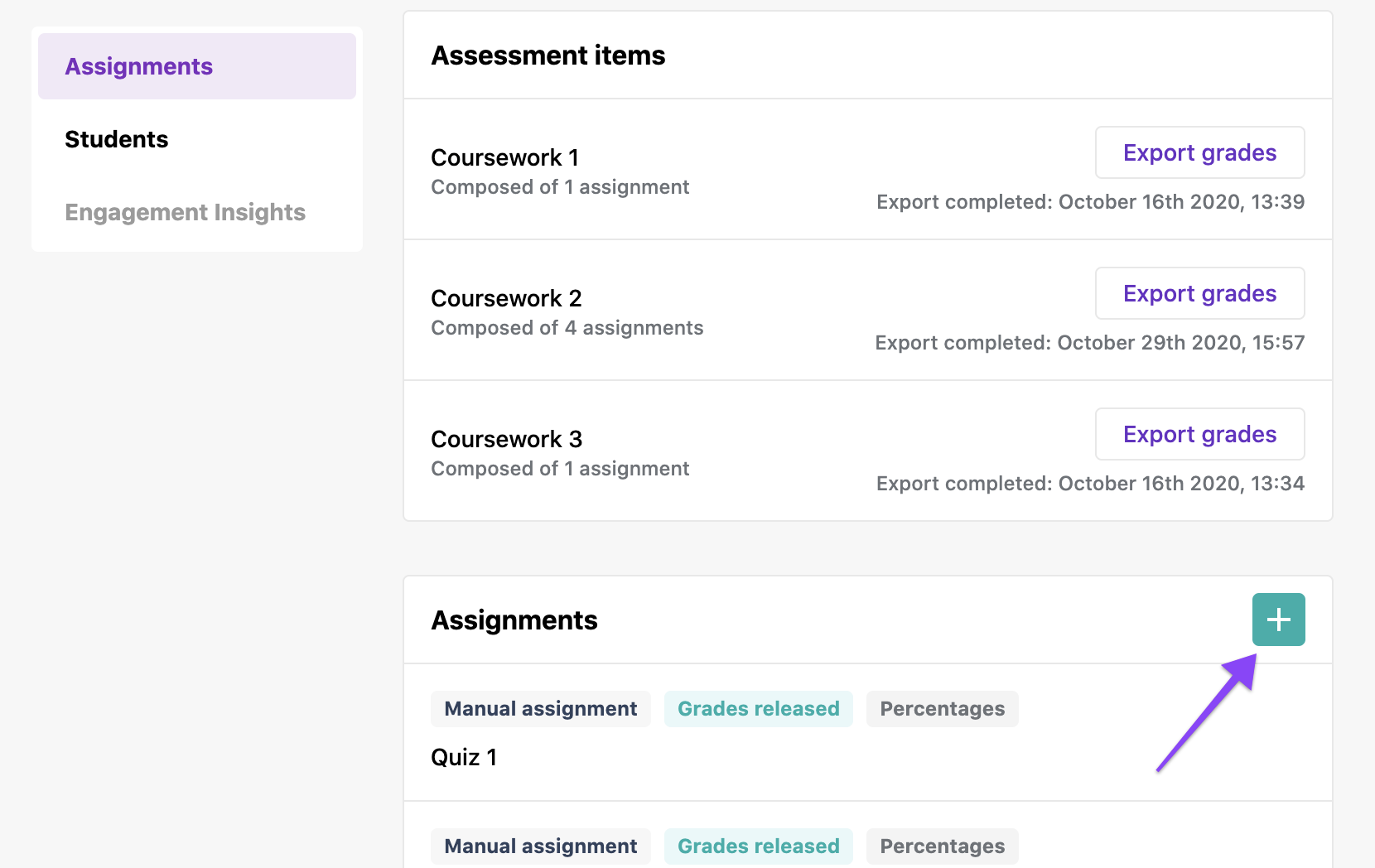Open the Students section
The image size is (1375, 868).
coord(116,139)
